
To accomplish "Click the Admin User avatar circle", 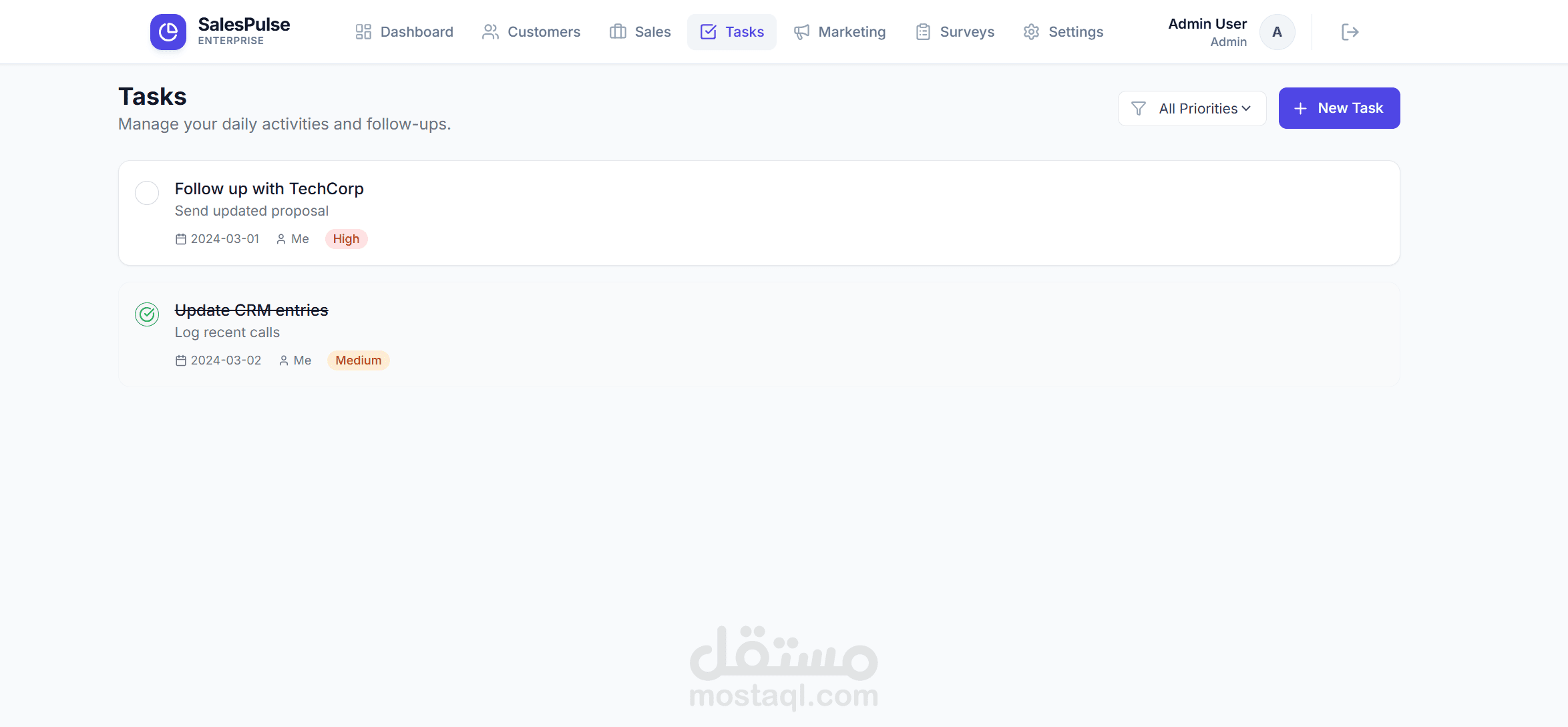I will tap(1277, 32).
